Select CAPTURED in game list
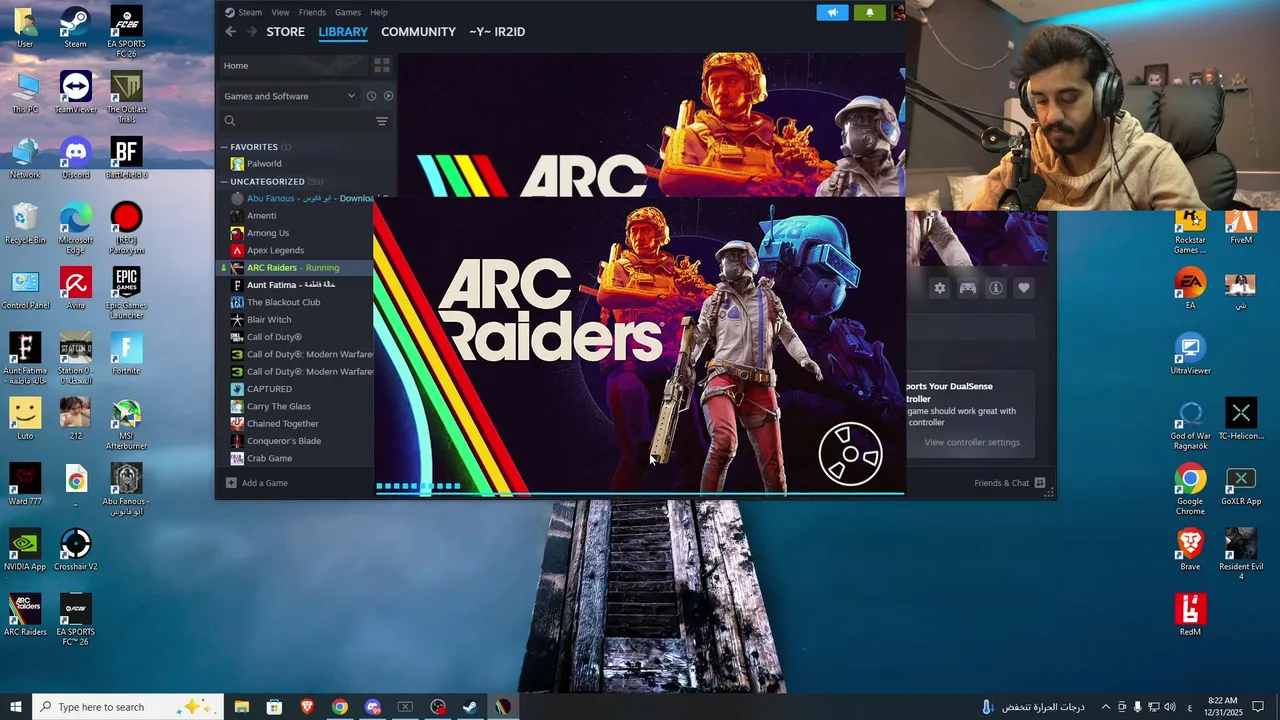Viewport: 1280px width, 720px height. pos(269,389)
